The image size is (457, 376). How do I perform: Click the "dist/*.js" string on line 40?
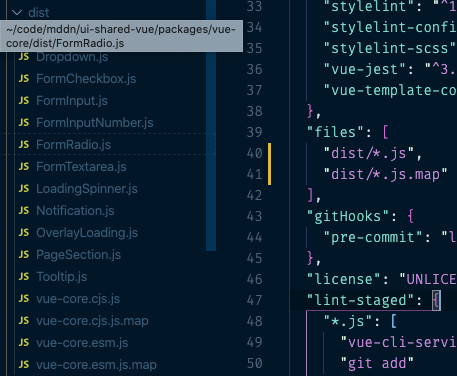(x=369, y=153)
